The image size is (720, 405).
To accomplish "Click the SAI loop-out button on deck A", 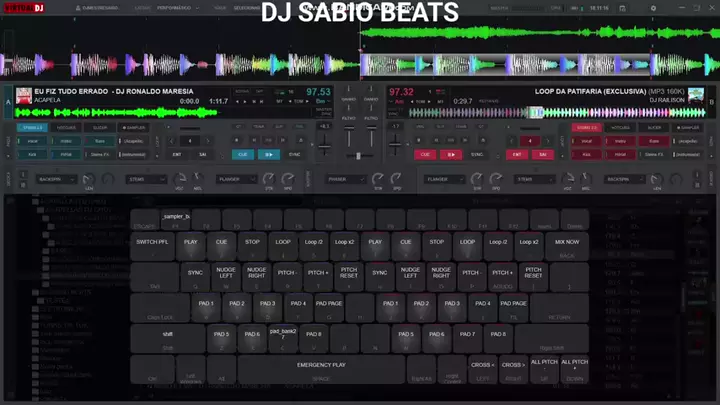I will [x=203, y=155].
